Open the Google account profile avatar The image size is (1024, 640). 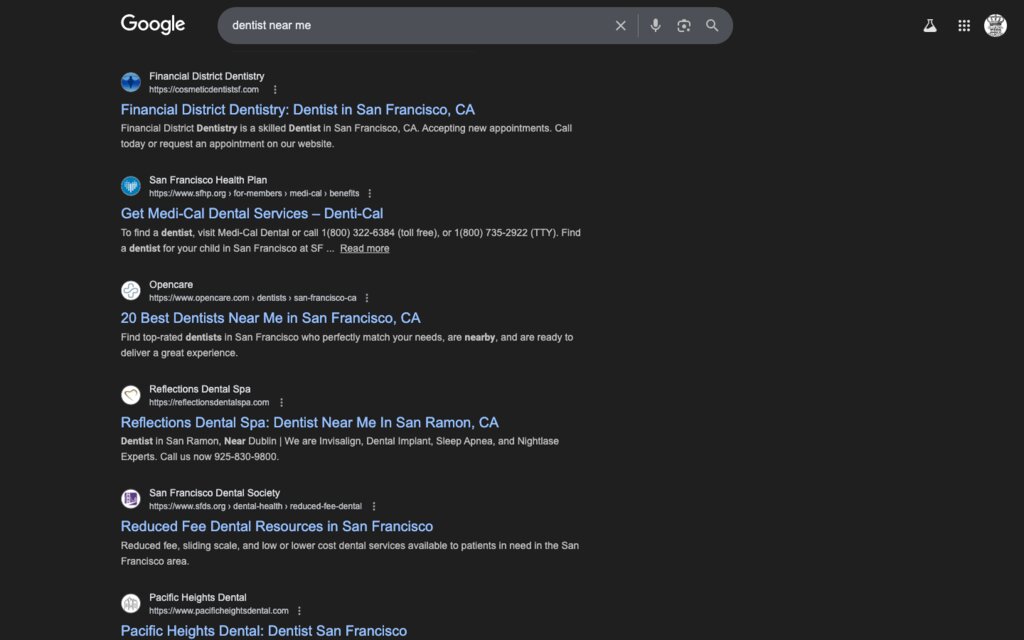(995, 26)
